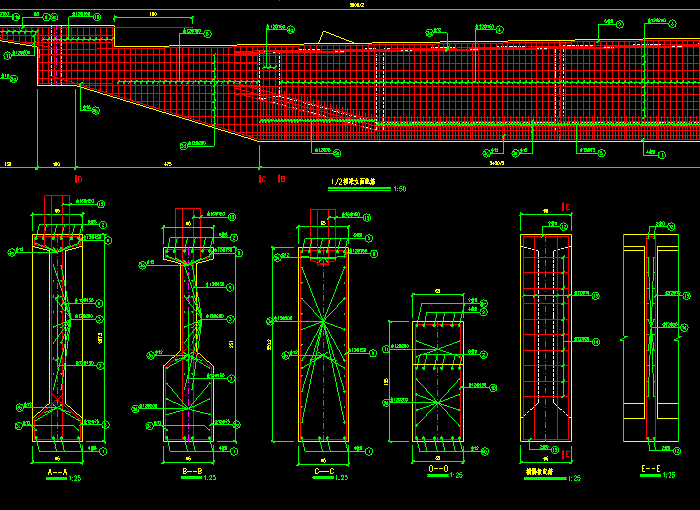
Task: Pick the center radial rebar node in C—C section
Action: click(323, 323)
